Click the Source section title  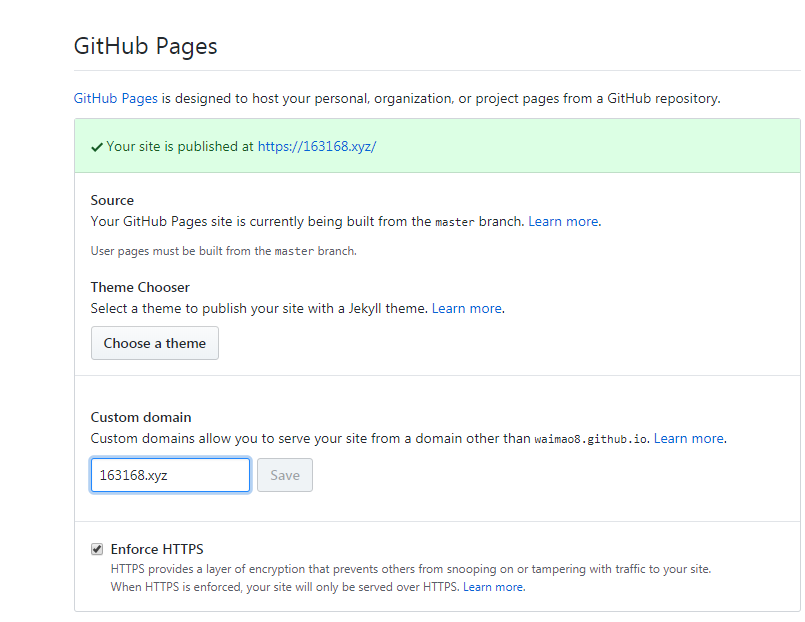112,200
